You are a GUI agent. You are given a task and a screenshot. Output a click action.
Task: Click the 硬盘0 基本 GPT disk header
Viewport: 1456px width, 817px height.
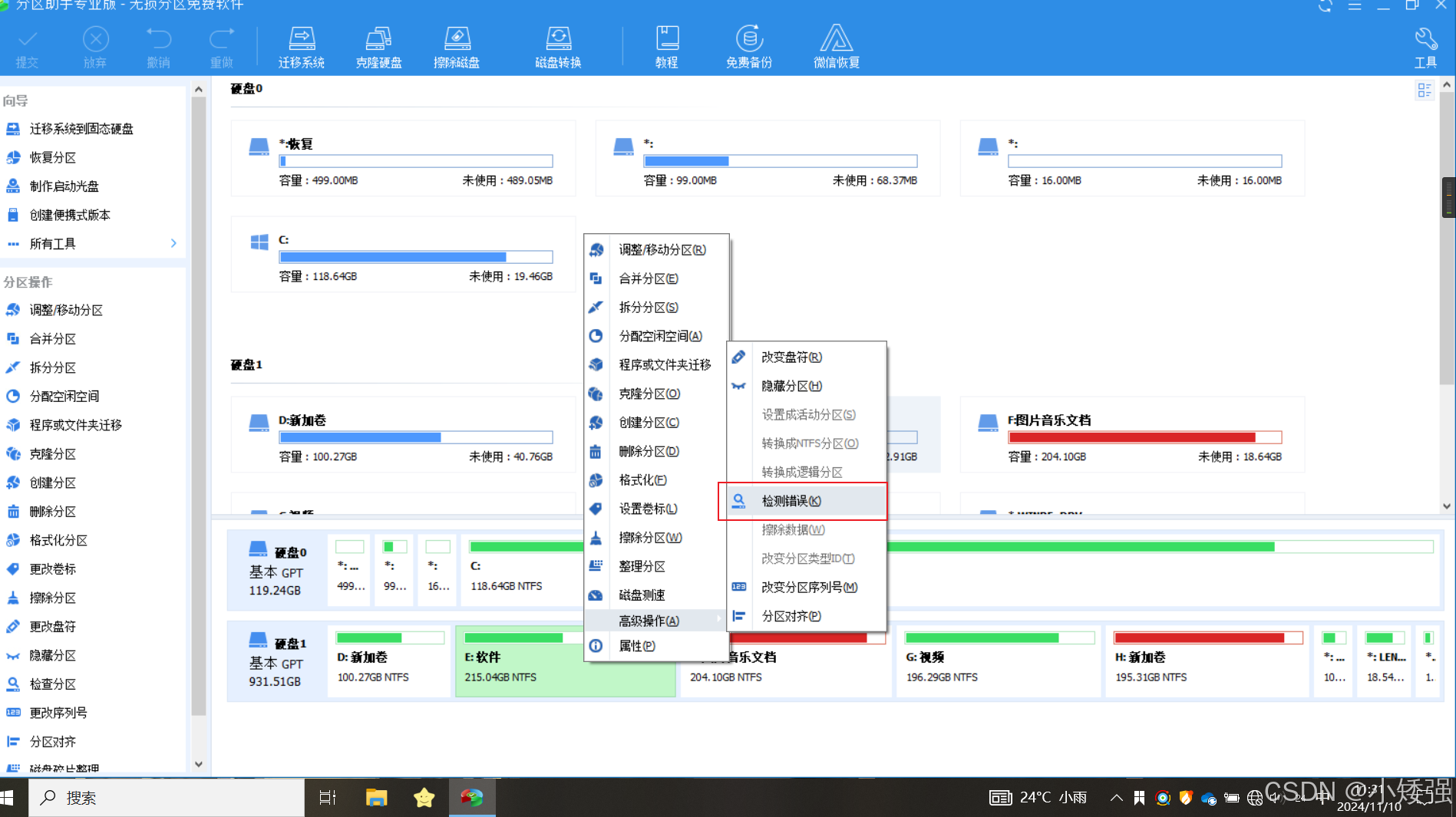click(x=277, y=571)
